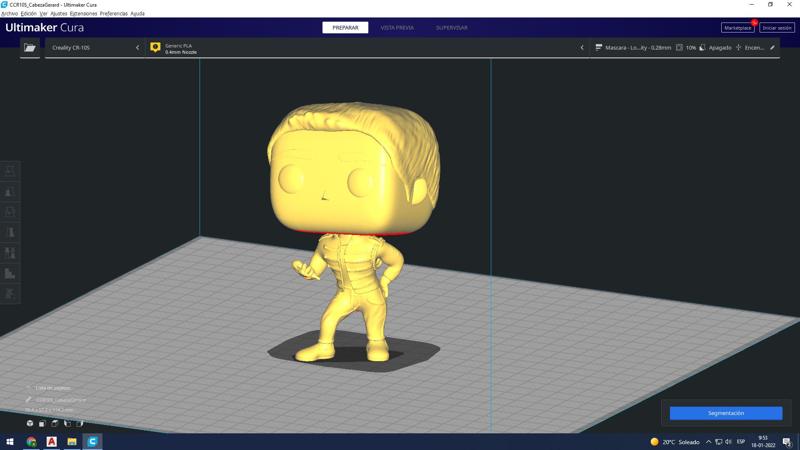The width and height of the screenshot is (800, 450).
Task: Click the edit pencil next to model name
Action: tap(28, 399)
